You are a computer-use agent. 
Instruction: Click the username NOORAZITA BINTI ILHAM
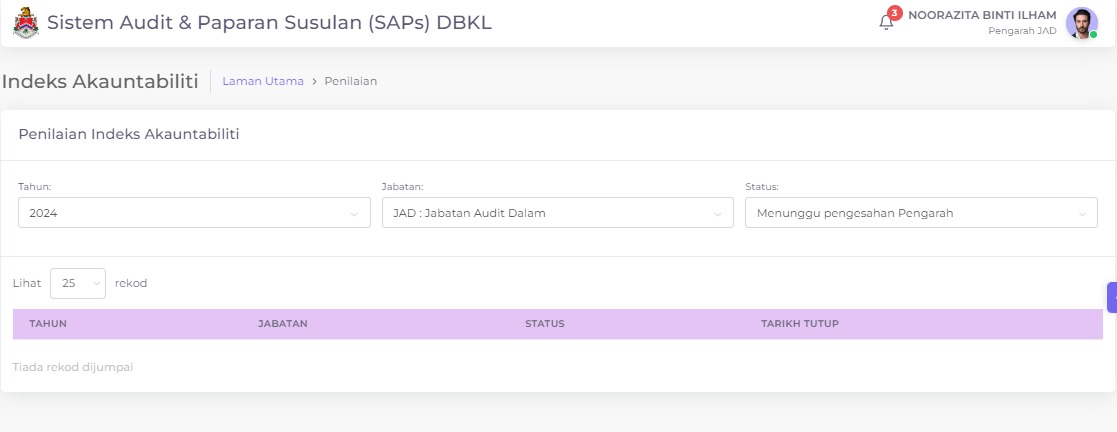(x=981, y=15)
